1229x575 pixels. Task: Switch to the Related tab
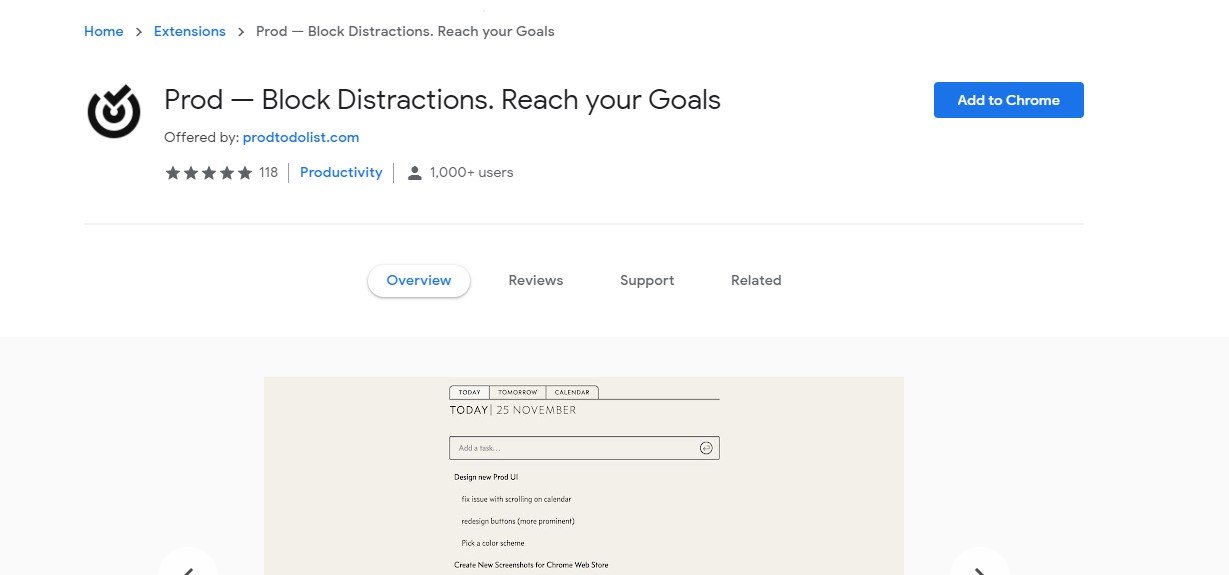tap(756, 280)
